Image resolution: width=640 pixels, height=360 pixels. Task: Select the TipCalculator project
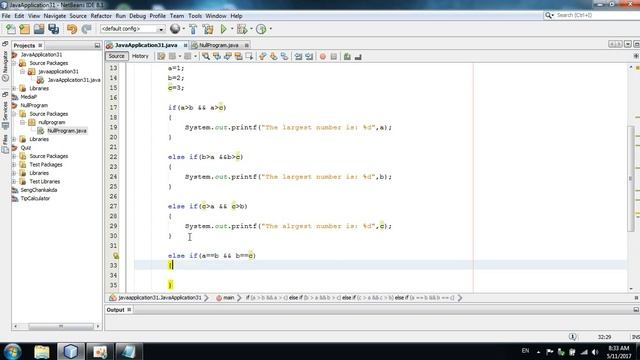point(35,199)
